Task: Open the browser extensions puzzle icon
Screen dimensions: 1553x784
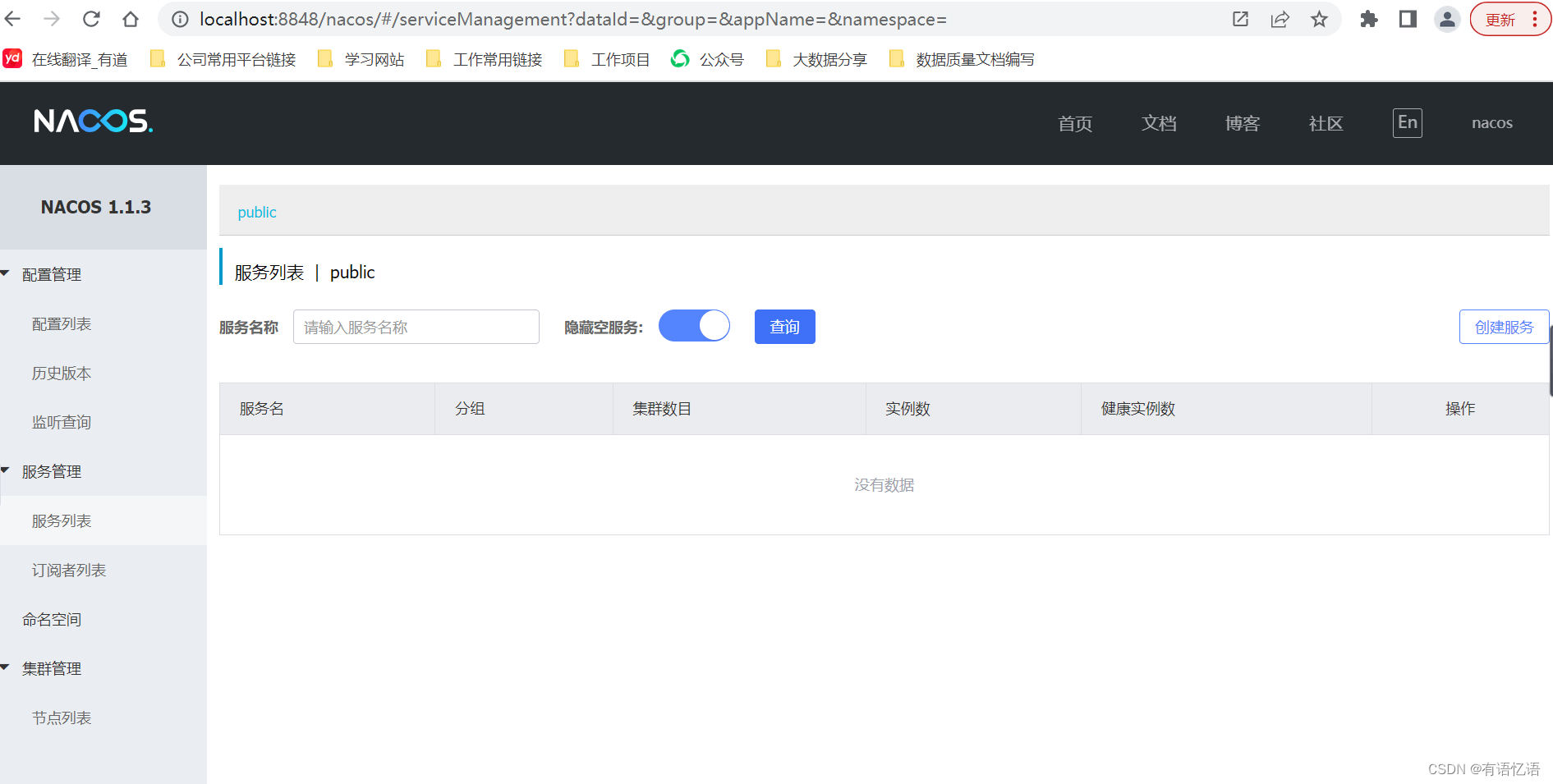Action: click(1368, 19)
